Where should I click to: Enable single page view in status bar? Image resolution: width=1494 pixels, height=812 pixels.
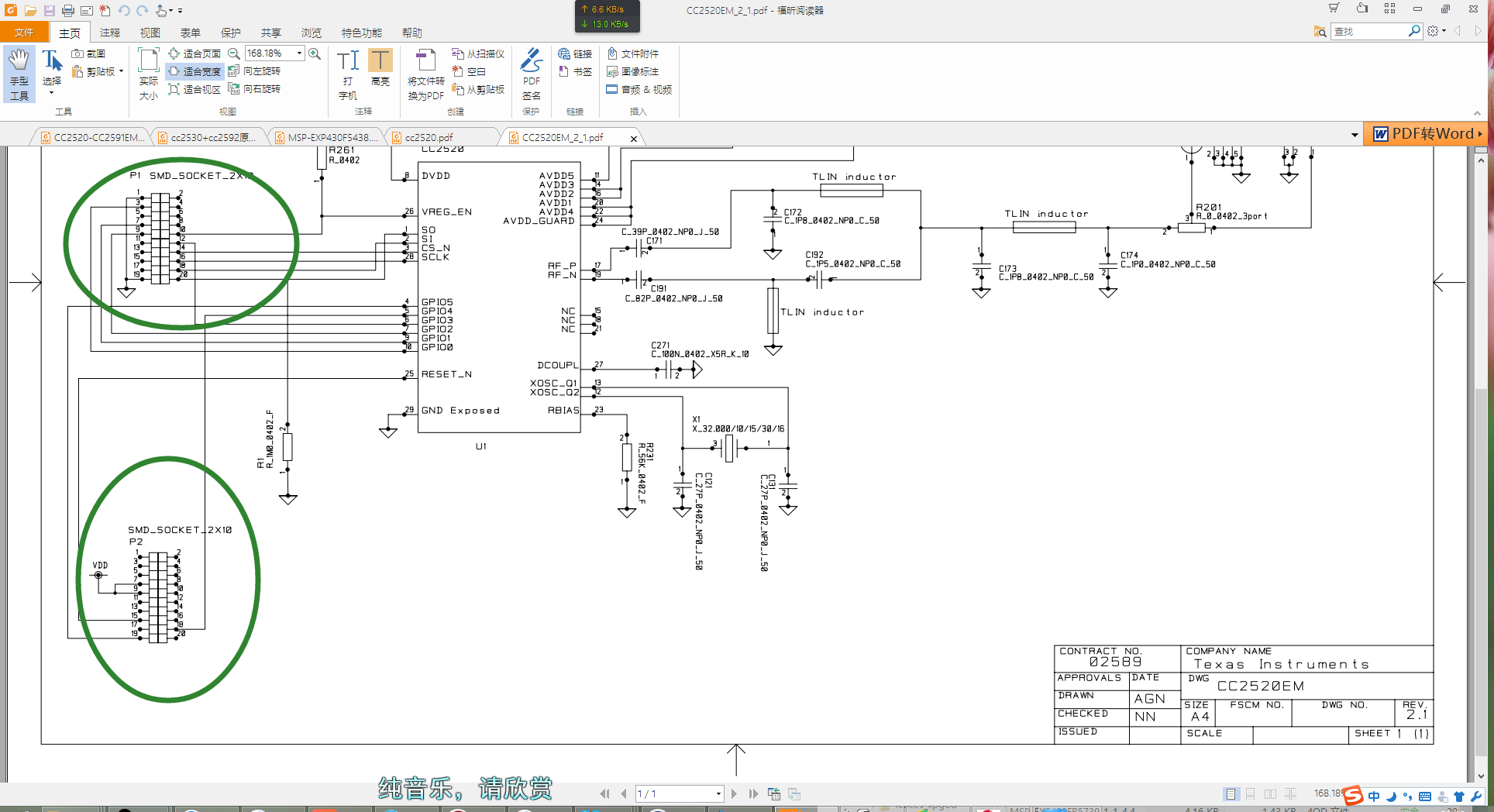1231,794
